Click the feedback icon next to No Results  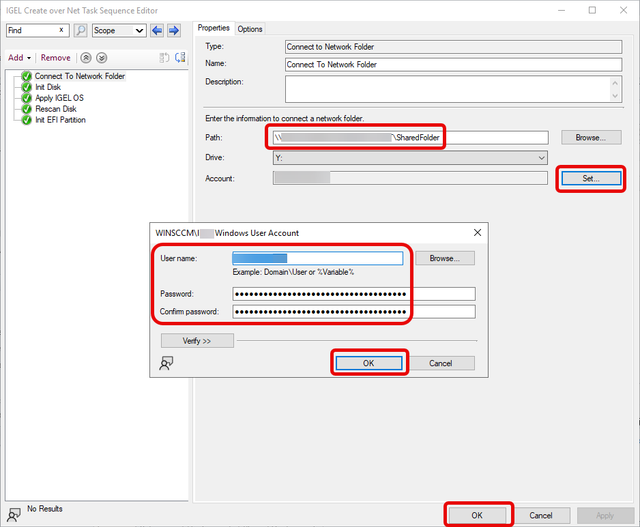click(14, 513)
